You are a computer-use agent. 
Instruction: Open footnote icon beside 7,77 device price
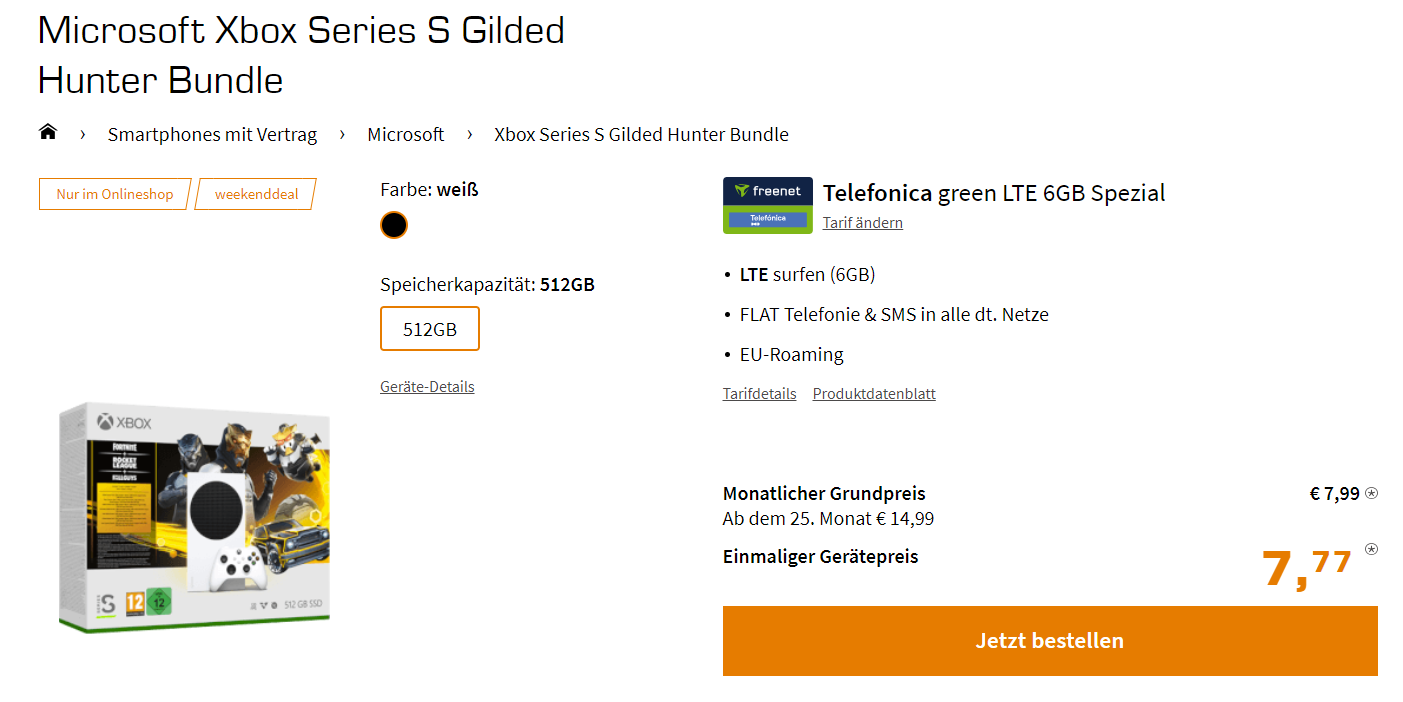click(x=1371, y=549)
